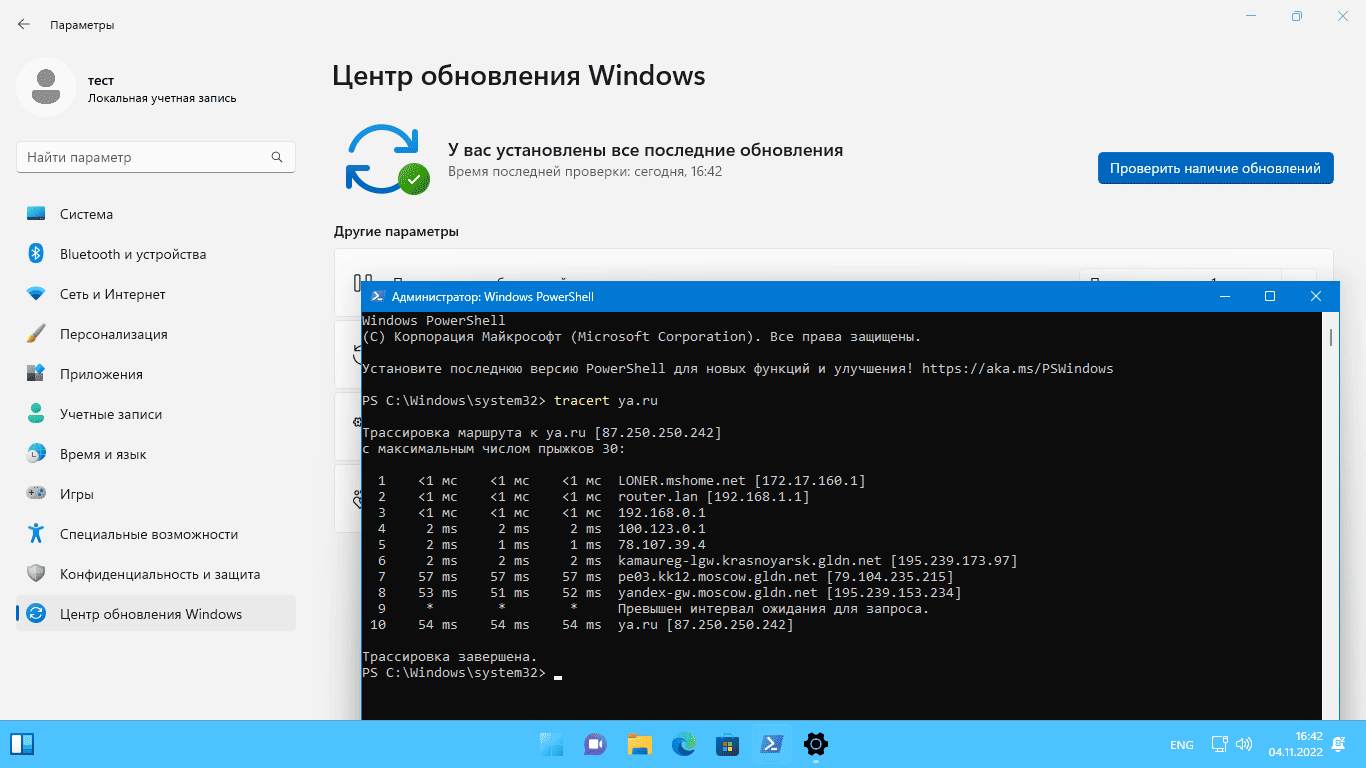Click 'Превышен интервал ожидания для запроса.' line
The image size is (1366, 768).
tap(773, 608)
